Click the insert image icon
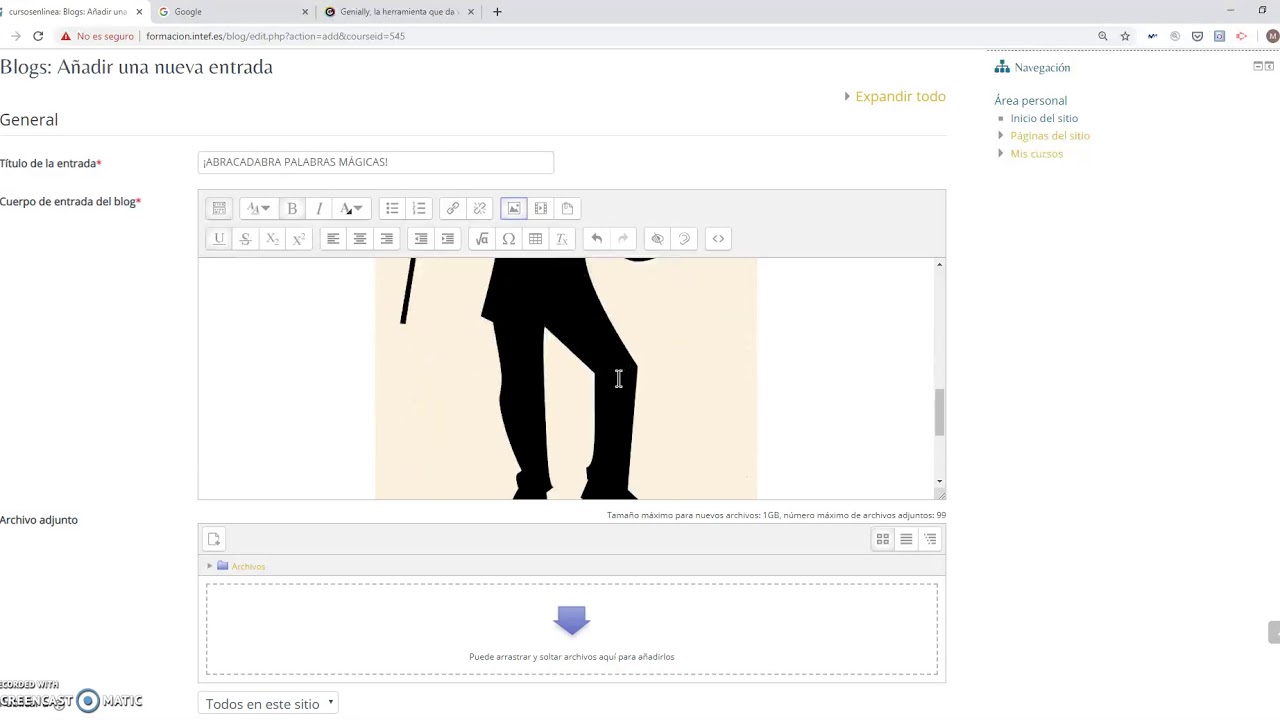 pyautogui.click(x=514, y=208)
